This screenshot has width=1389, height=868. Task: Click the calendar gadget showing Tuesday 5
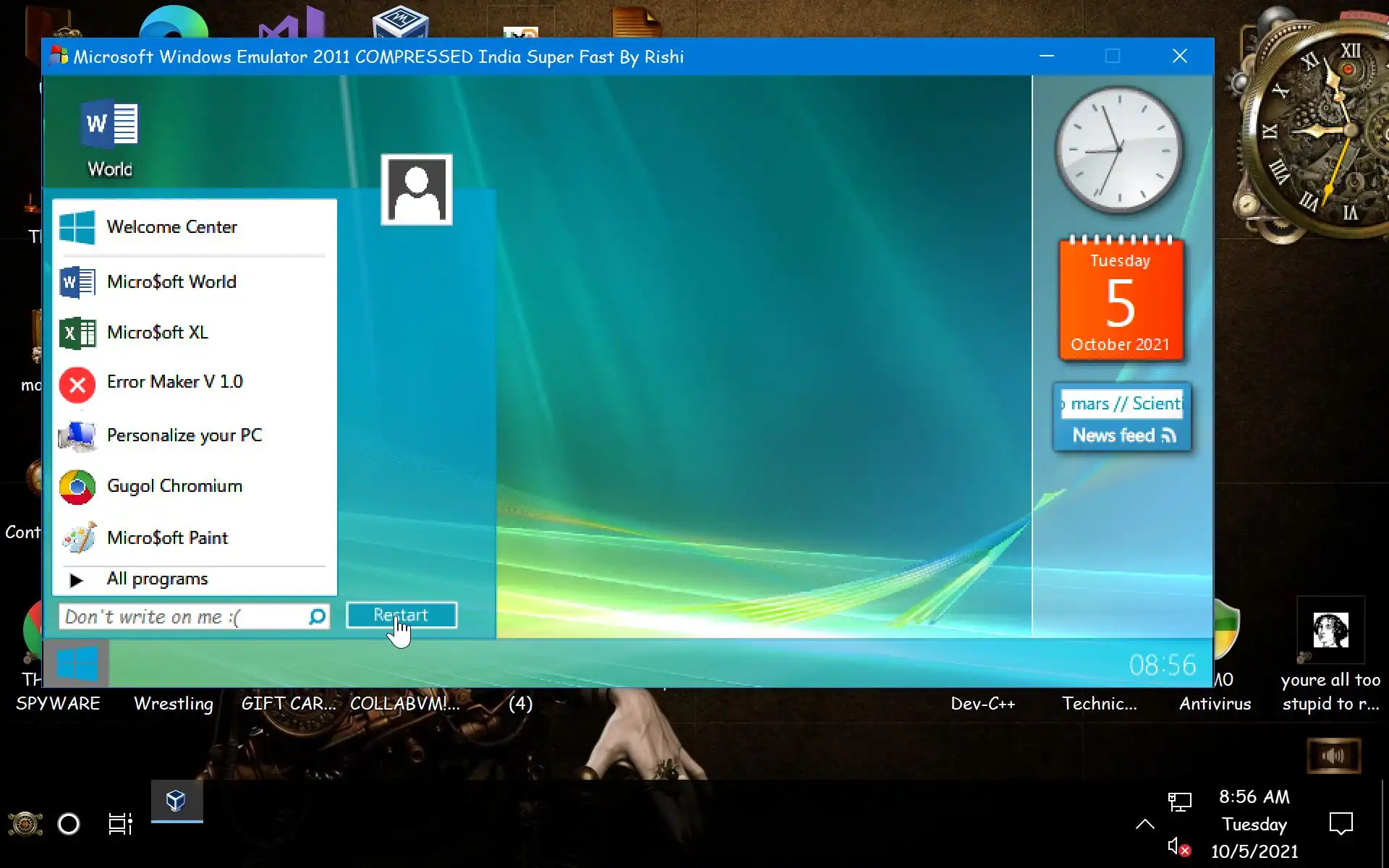tap(1120, 300)
